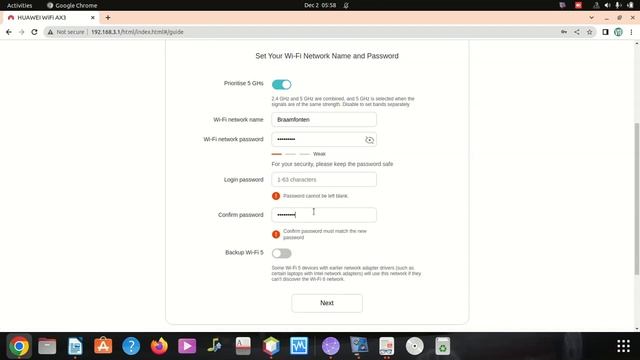
Task: Open a new browser tab
Action: (108, 18)
